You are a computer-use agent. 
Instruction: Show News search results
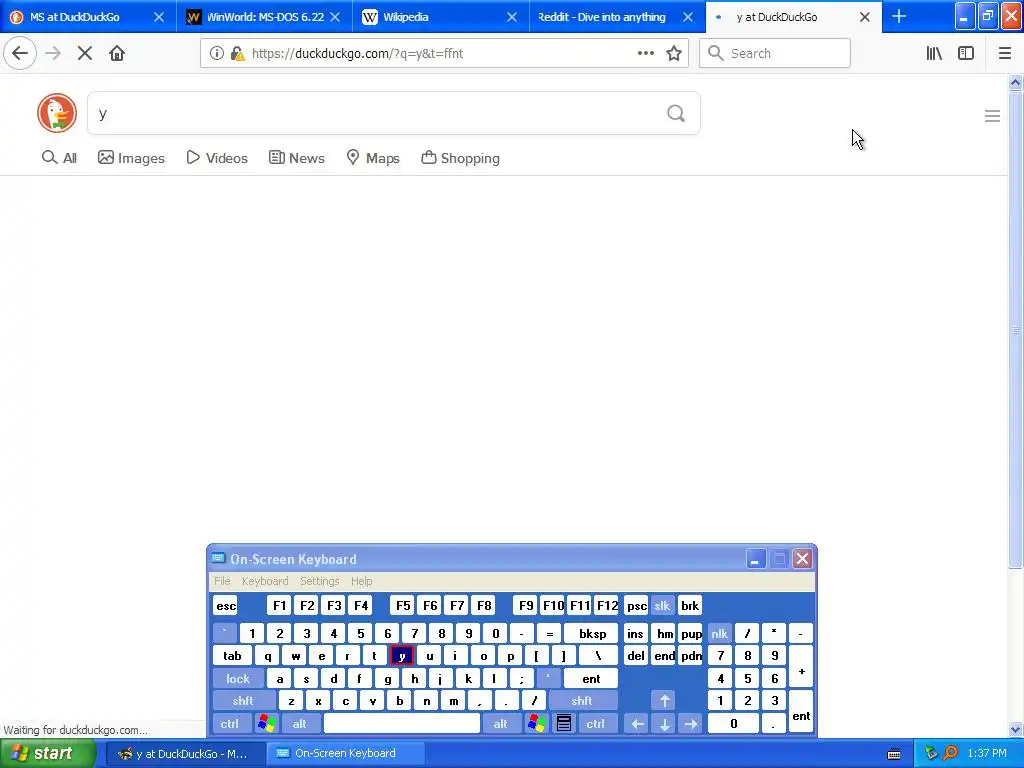coord(297,158)
